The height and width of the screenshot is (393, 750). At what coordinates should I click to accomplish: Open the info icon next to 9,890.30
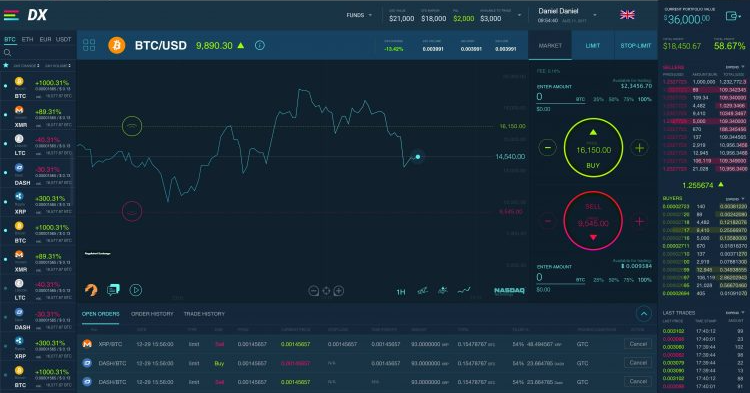(260, 45)
